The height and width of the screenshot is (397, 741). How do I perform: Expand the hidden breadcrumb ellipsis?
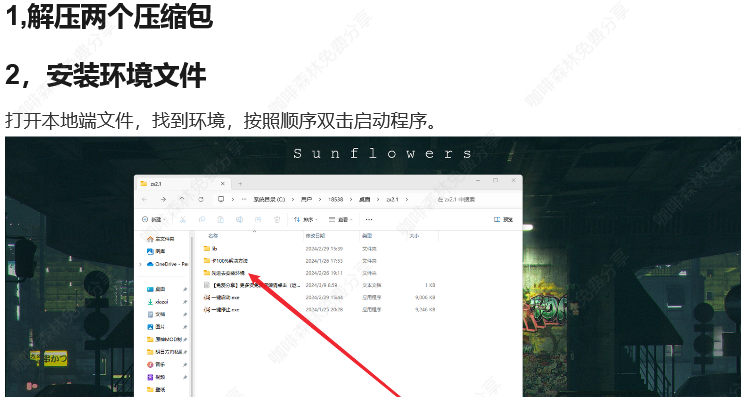(x=244, y=199)
